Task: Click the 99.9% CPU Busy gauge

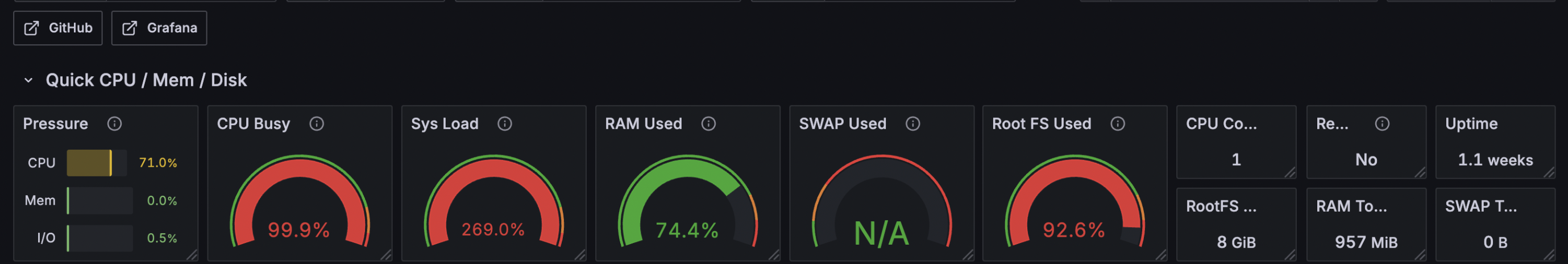Action: tap(300, 201)
